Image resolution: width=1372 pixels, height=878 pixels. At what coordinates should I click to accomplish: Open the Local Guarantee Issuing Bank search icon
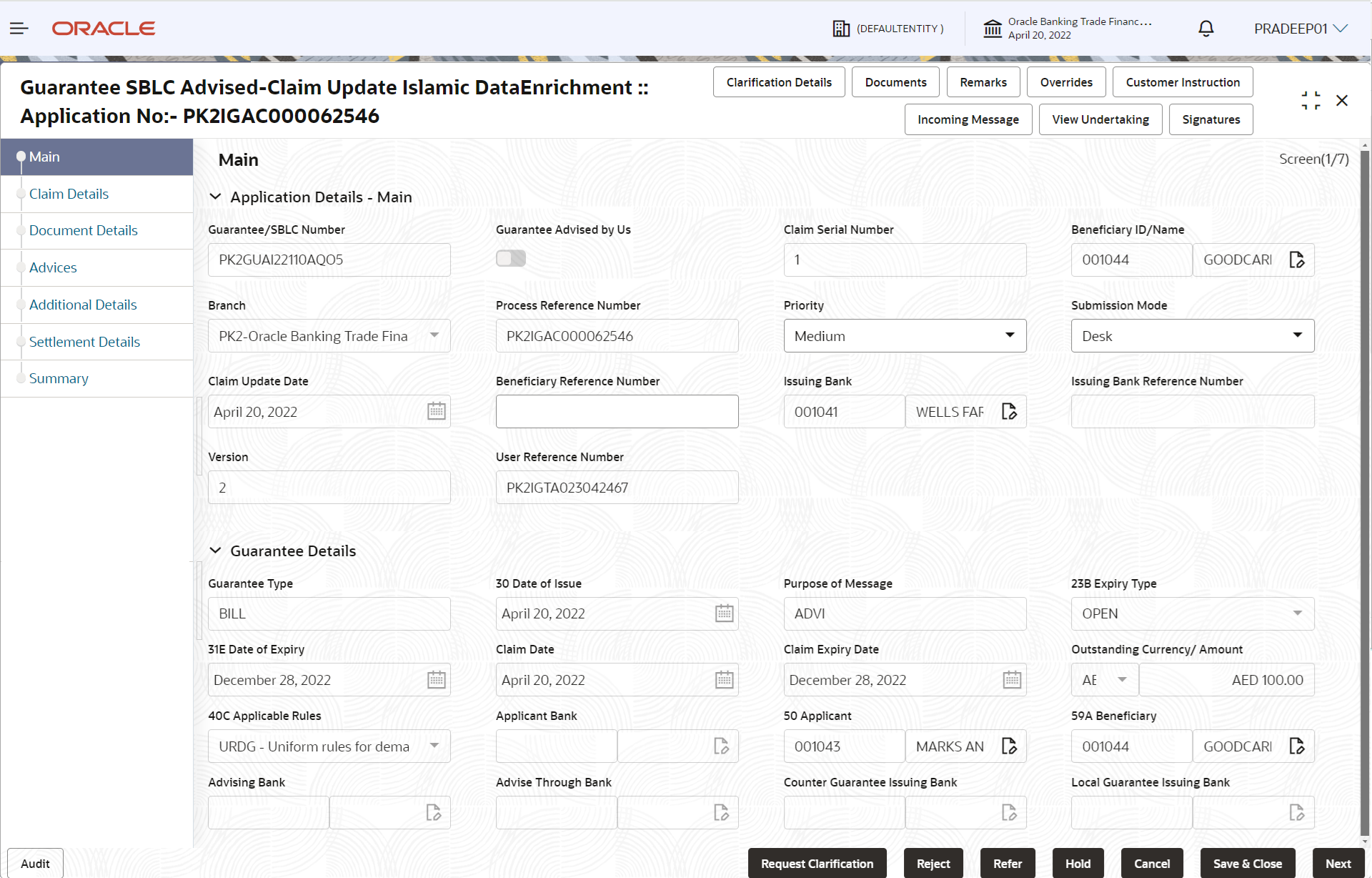pos(1298,812)
